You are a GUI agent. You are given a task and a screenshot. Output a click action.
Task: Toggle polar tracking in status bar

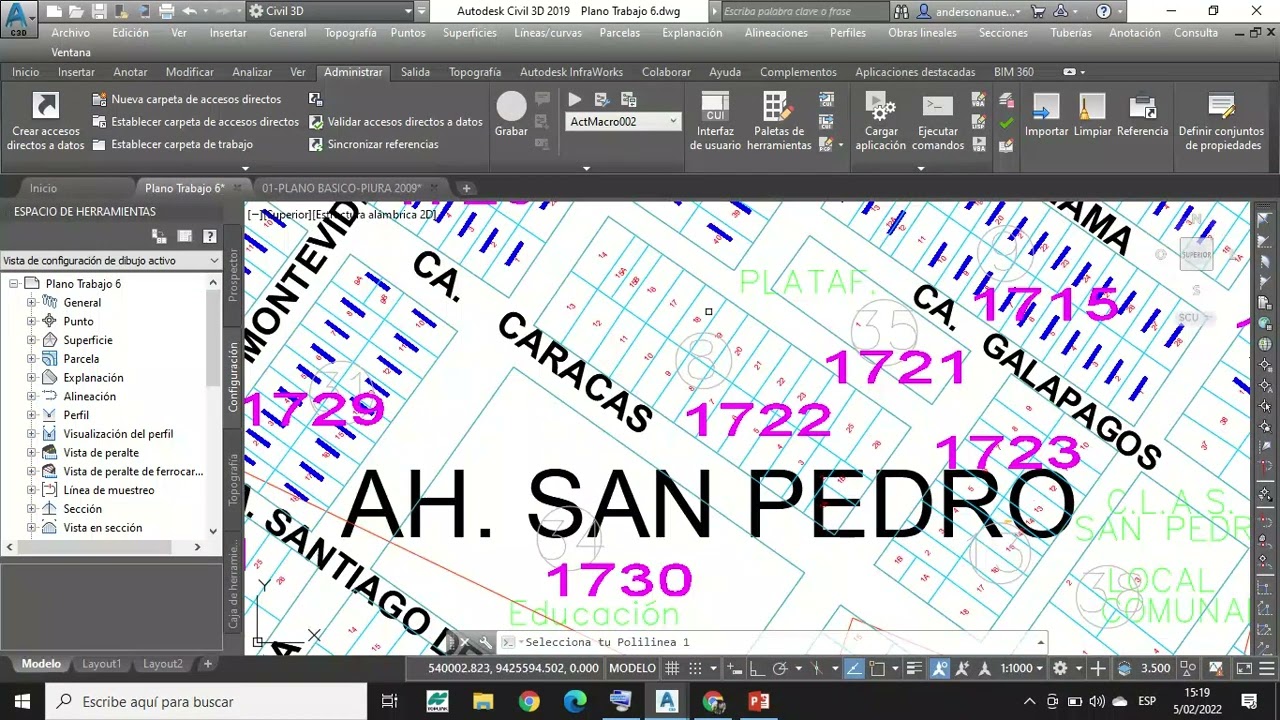pos(780,668)
